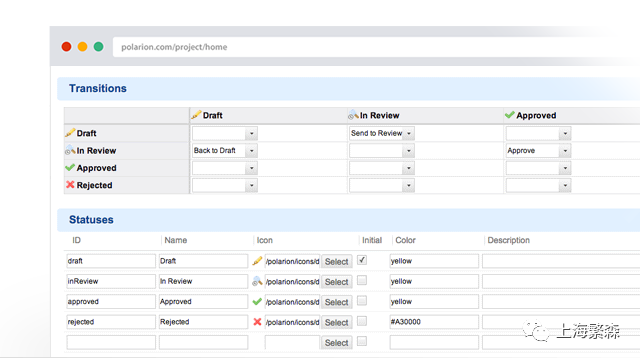The image size is (640, 360).
Task: Click the red close window button
Action: tap(67, 47)
